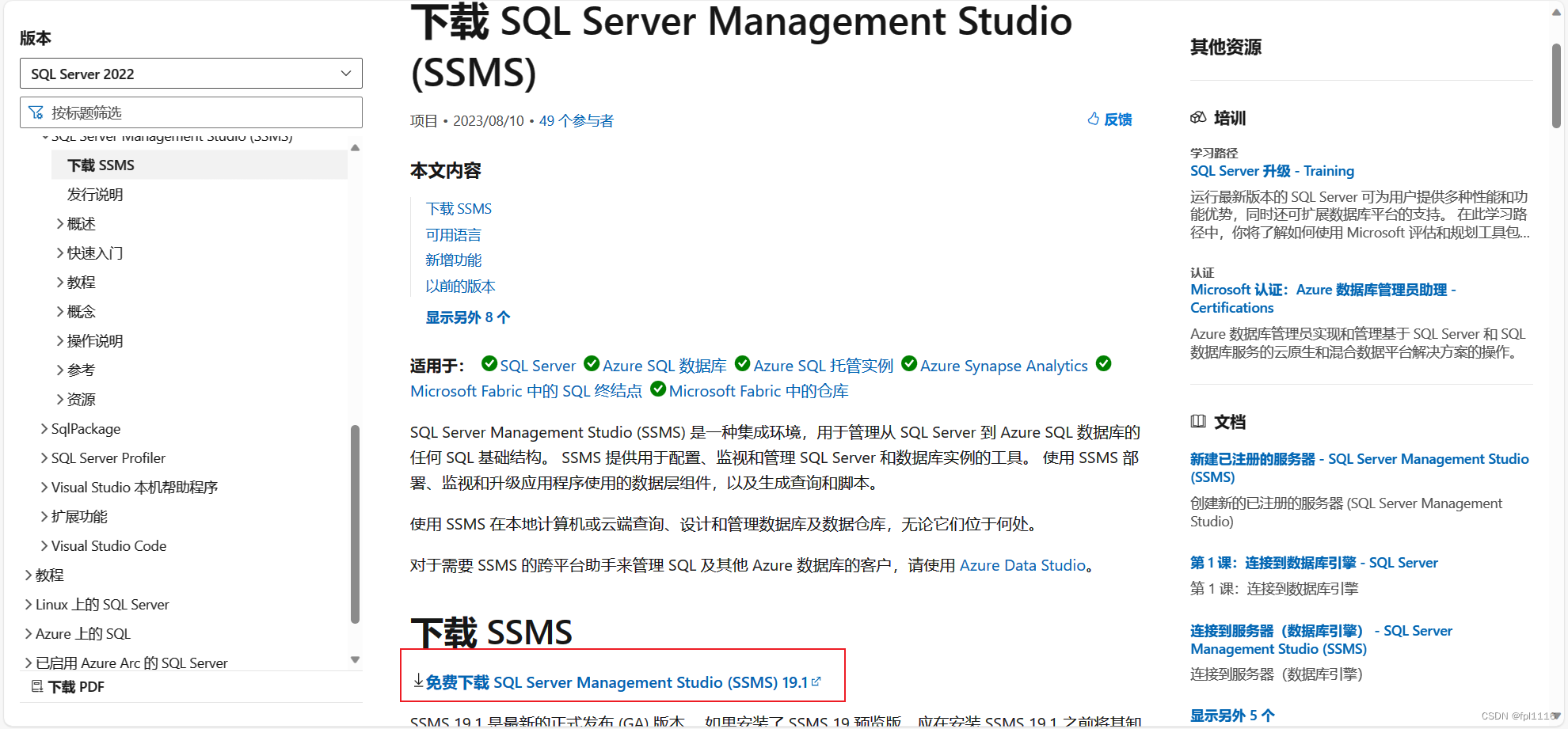
Task: Open the SQL Server 2022 version dropdown
Action: (191, 74)
